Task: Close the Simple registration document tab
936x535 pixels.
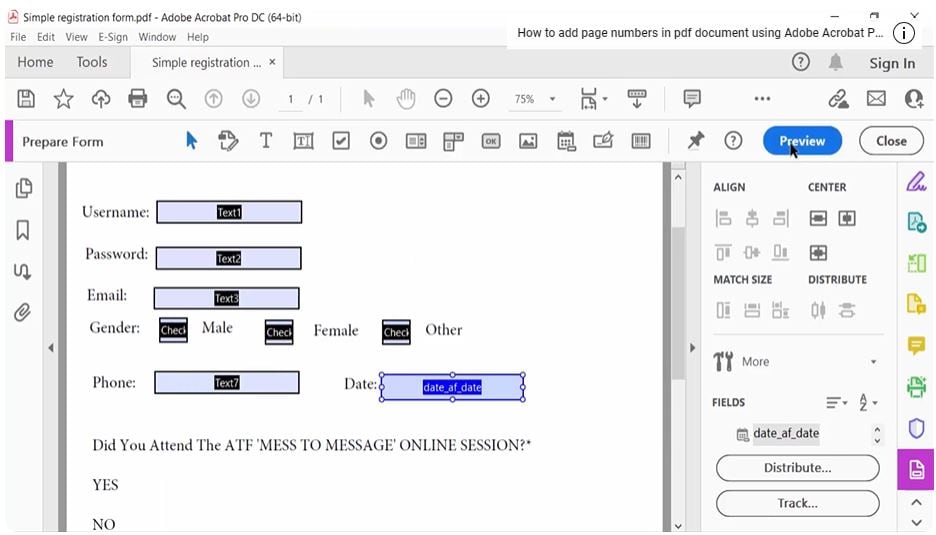Action: tap(272, 62)
